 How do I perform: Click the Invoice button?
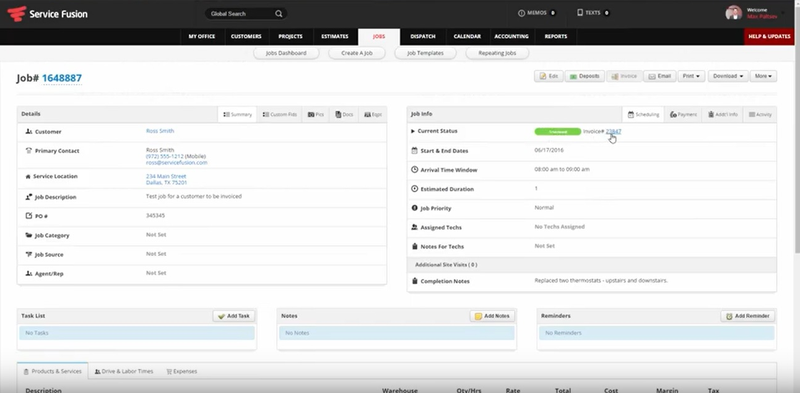click(624, 76)
